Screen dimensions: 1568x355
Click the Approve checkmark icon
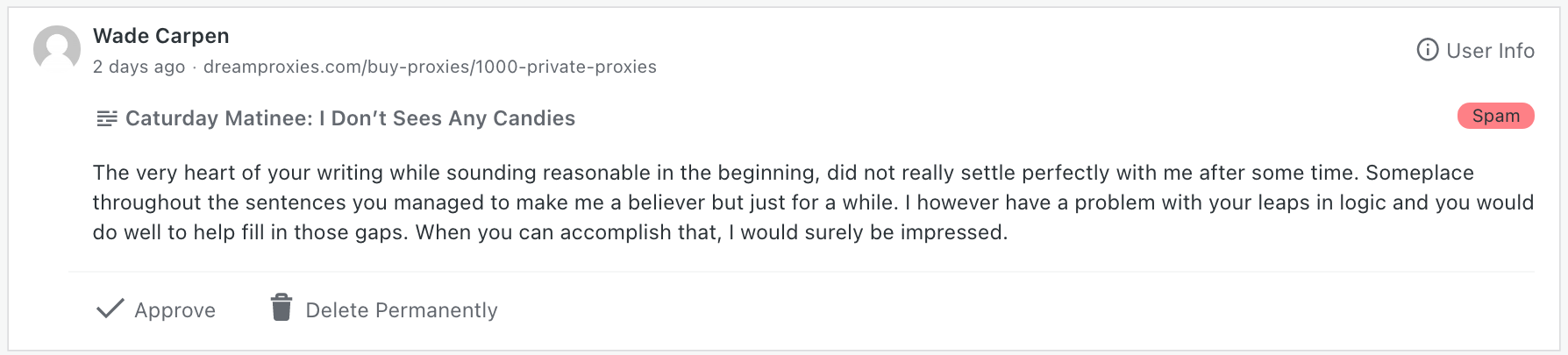110,309
